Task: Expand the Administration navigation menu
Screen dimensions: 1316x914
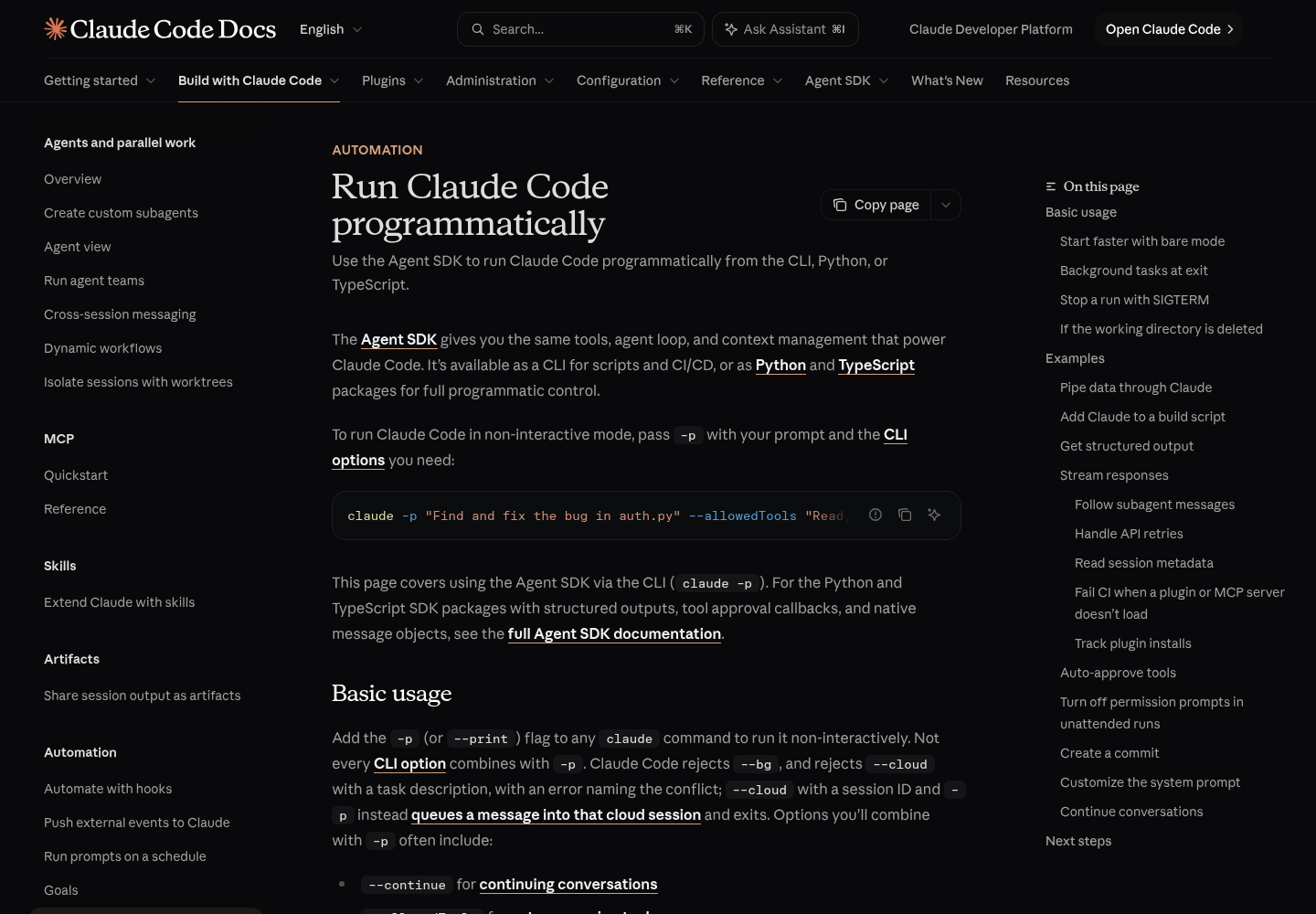Action: [x=500, y=80]
